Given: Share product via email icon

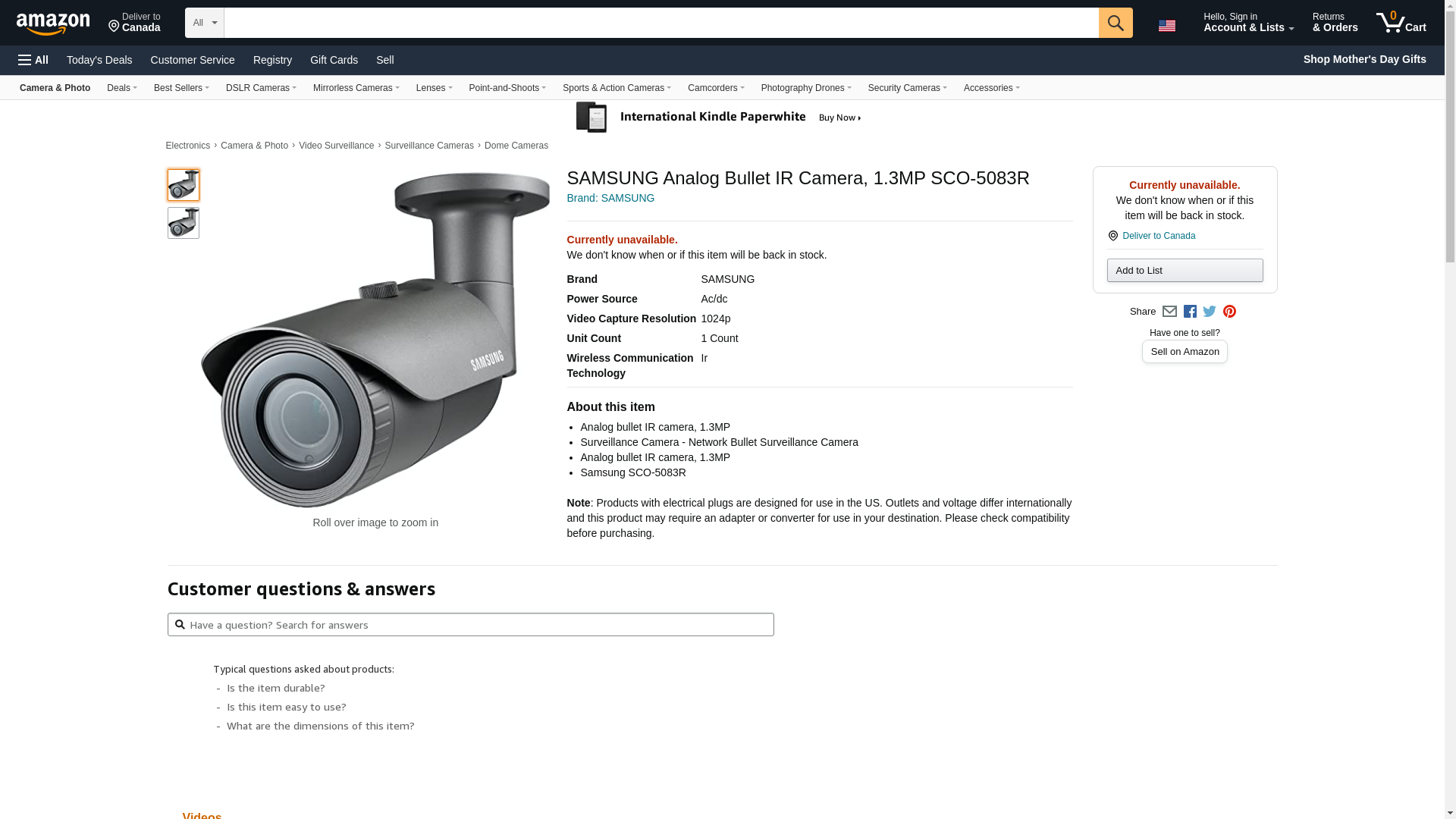Looking at the screenshot, I should click(x=1169, y=312).
